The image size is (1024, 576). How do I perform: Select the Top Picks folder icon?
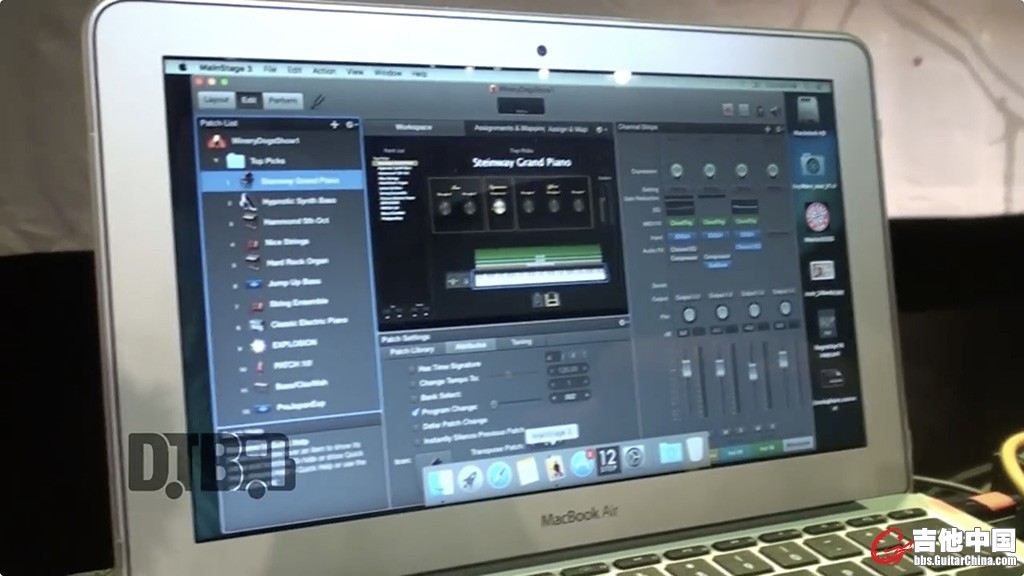235,160
